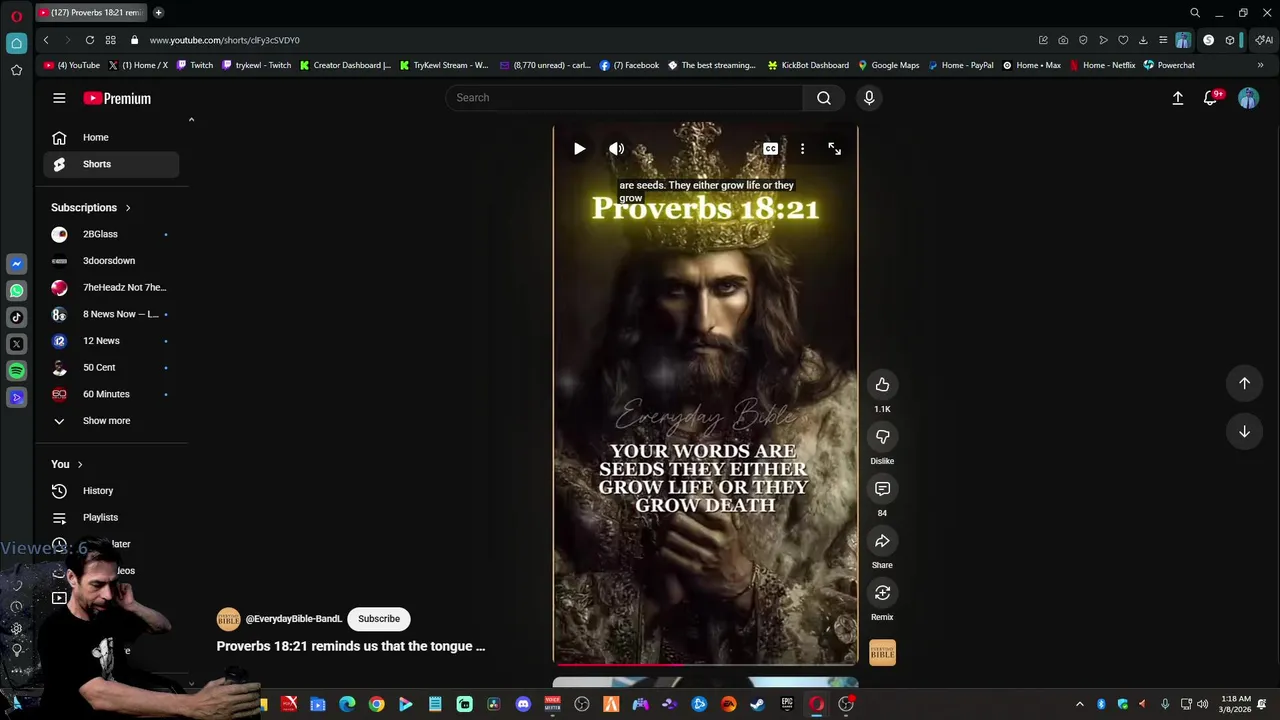Search with your voice microphone

pyautogui.click(x=869, y=98)
